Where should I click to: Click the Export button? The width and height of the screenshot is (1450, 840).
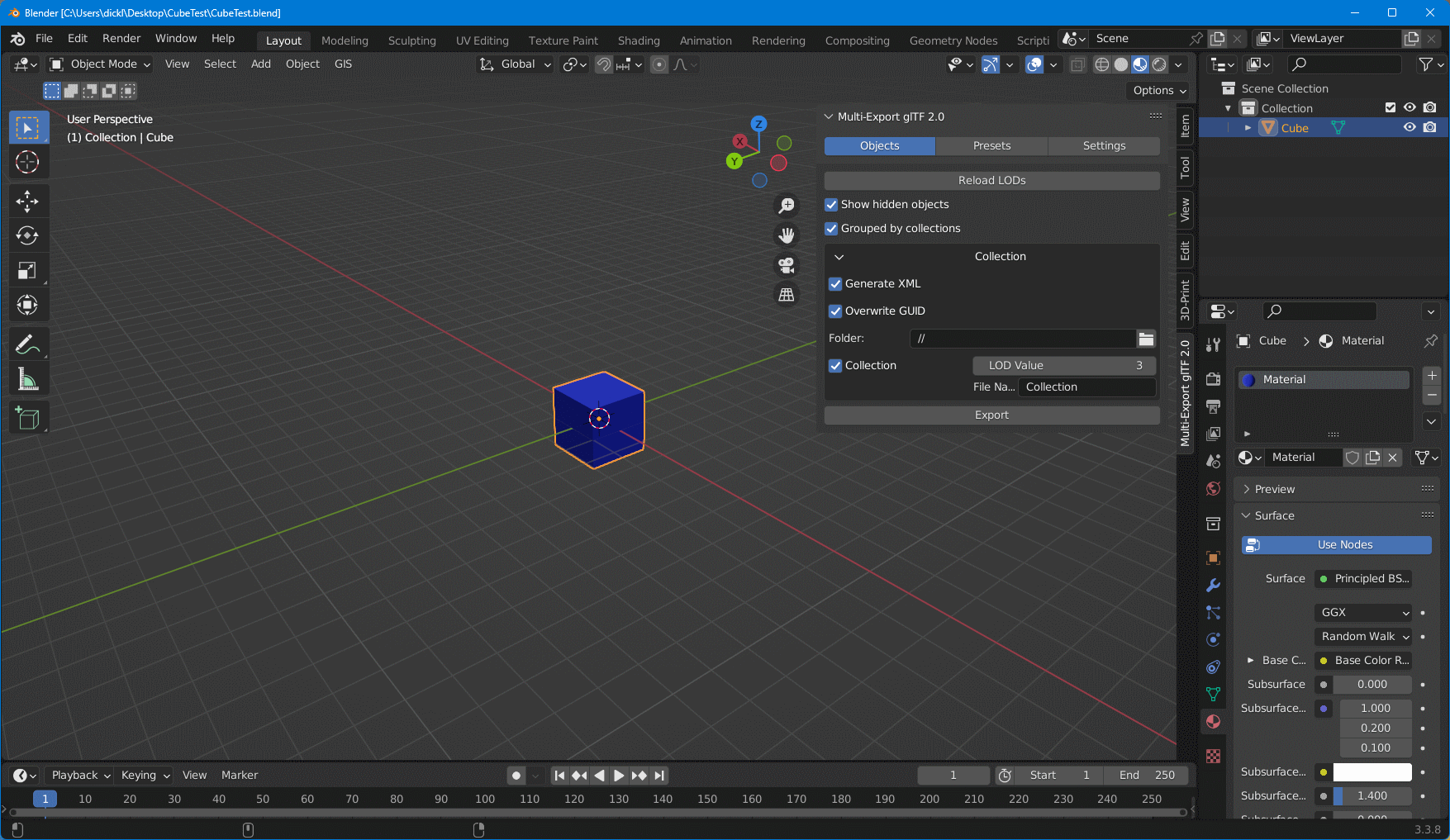point(991,415)
